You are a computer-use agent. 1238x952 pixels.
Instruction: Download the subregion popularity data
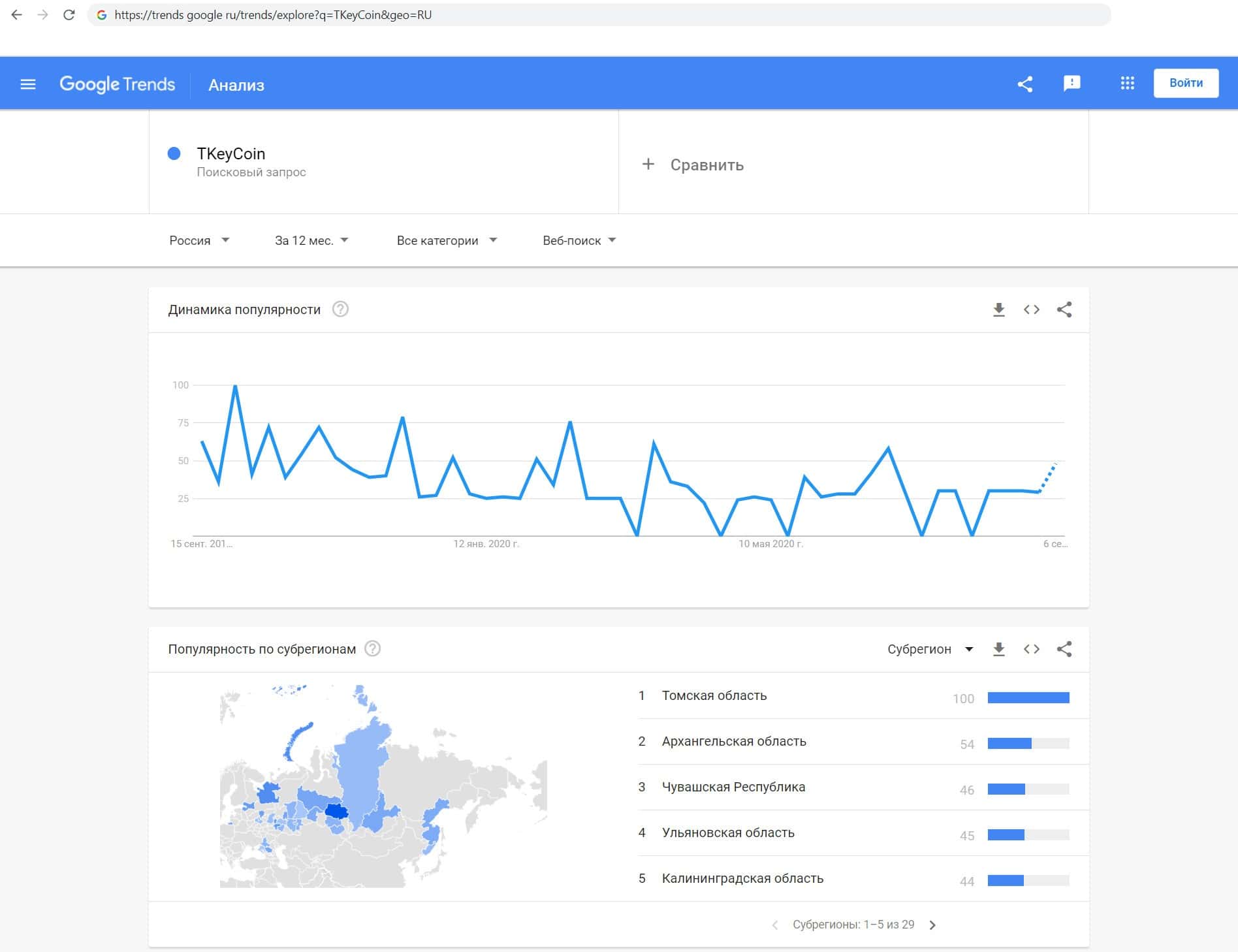click(998, 649)
